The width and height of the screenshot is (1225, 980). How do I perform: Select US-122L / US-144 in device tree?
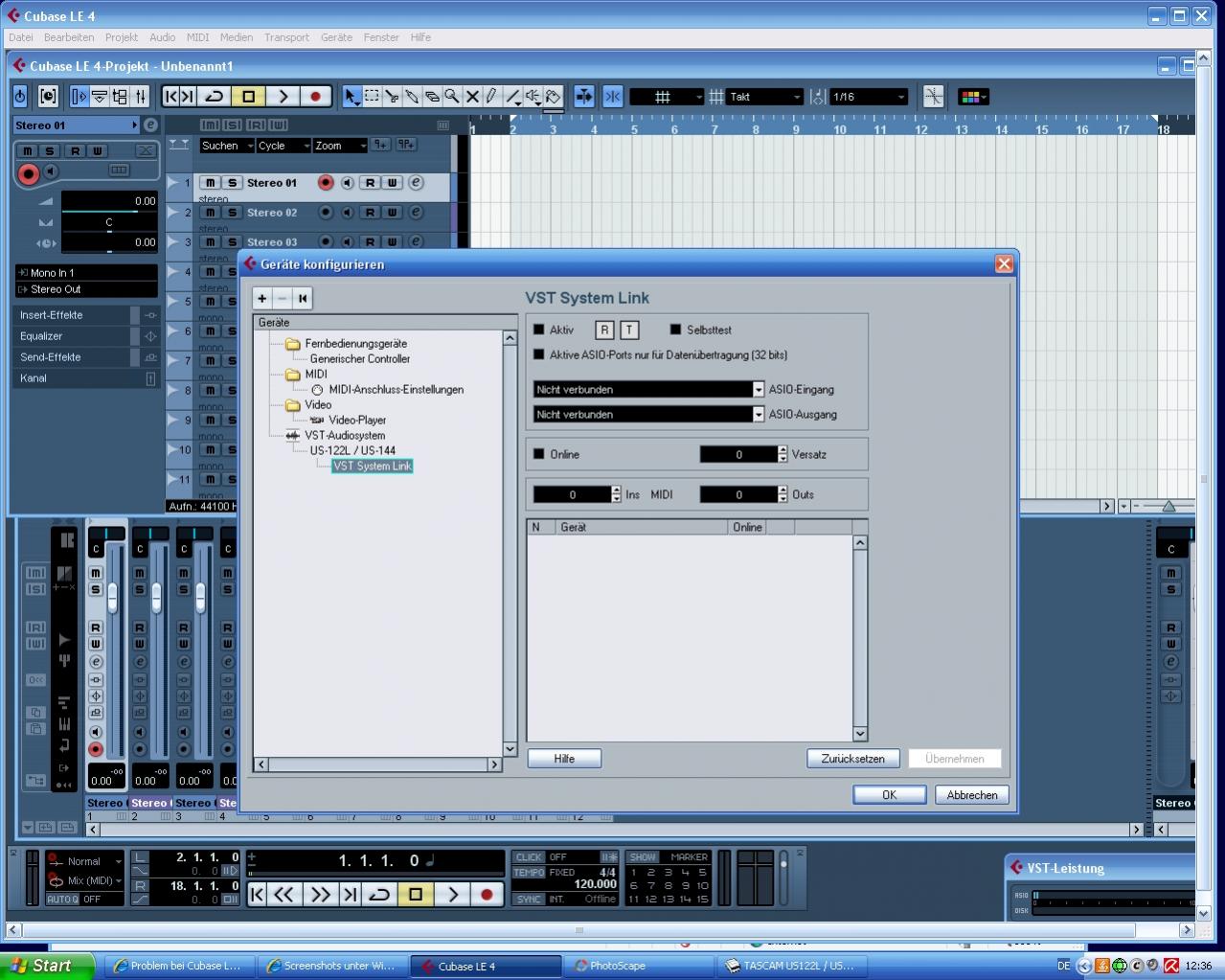coord(352,450)
